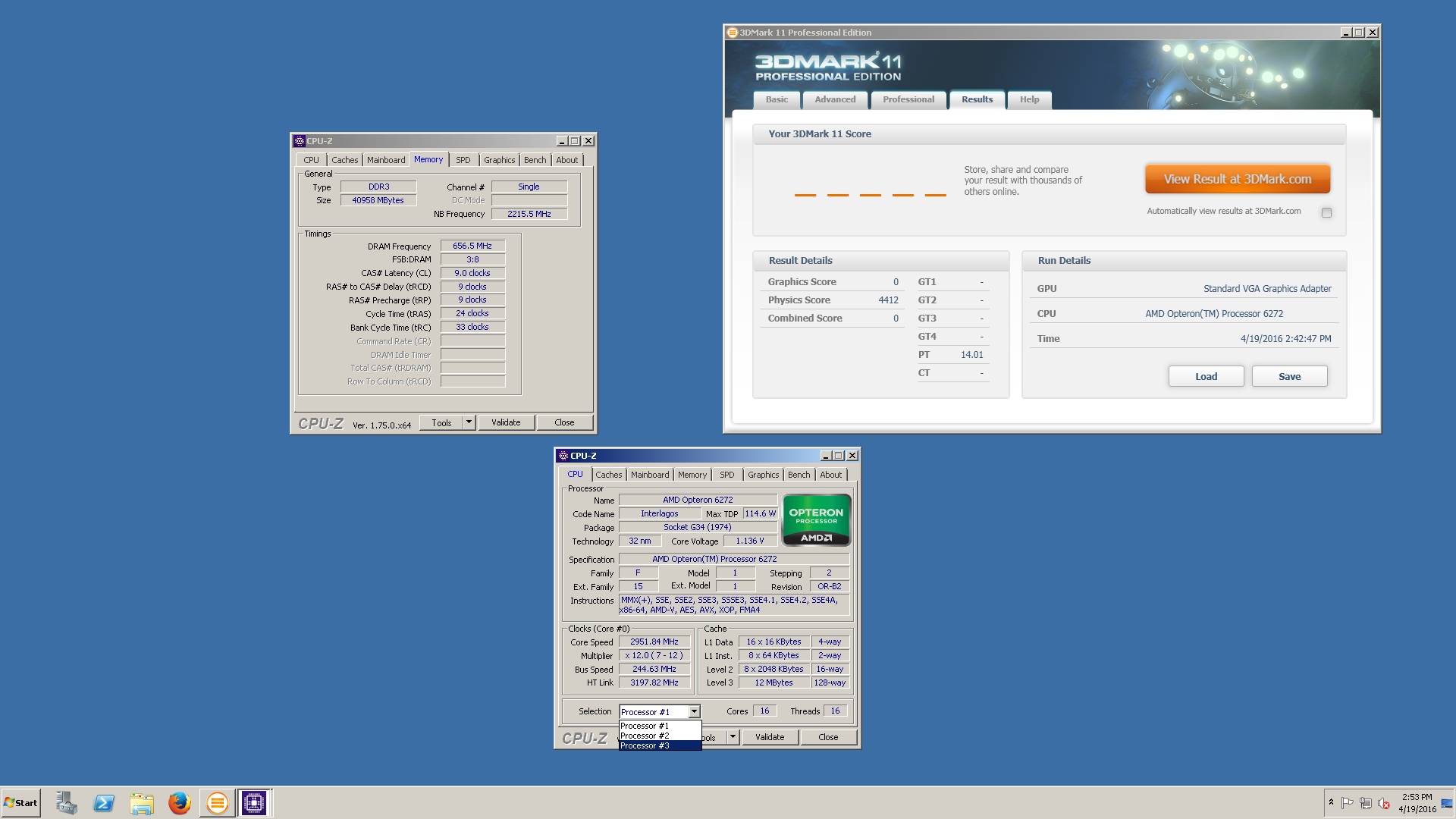Click Save button in Run Details
1456x819 pixels.
pyautogui.click(x=1289, y=376)
